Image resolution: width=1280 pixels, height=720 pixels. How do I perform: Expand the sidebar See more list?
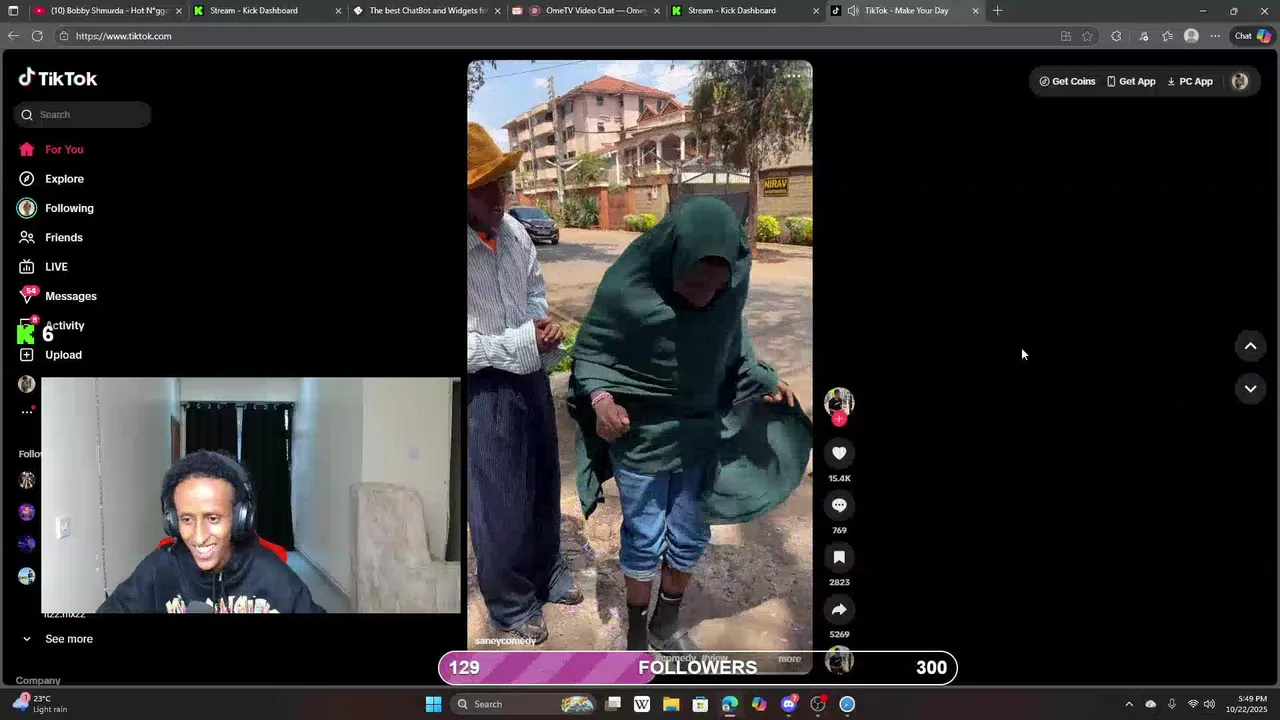click(57, 639)
